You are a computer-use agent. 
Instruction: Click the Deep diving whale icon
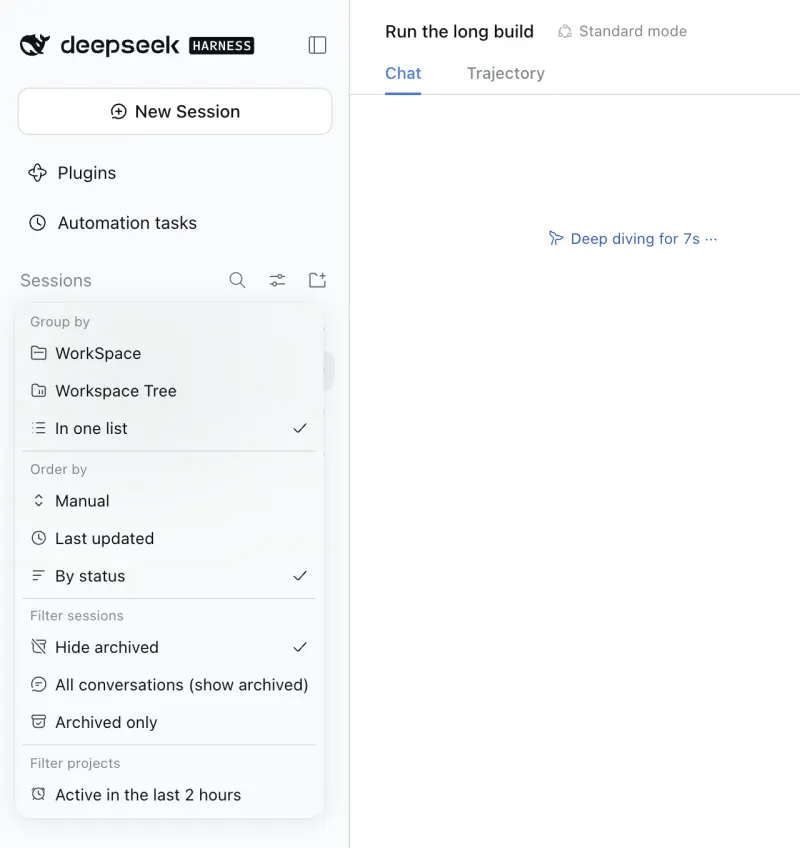(556, 238)
